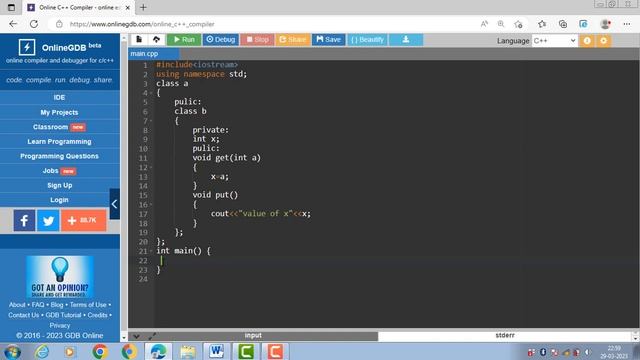Click the browser Read Aloud icon
640x360 pixels.
tap(484, 24)
